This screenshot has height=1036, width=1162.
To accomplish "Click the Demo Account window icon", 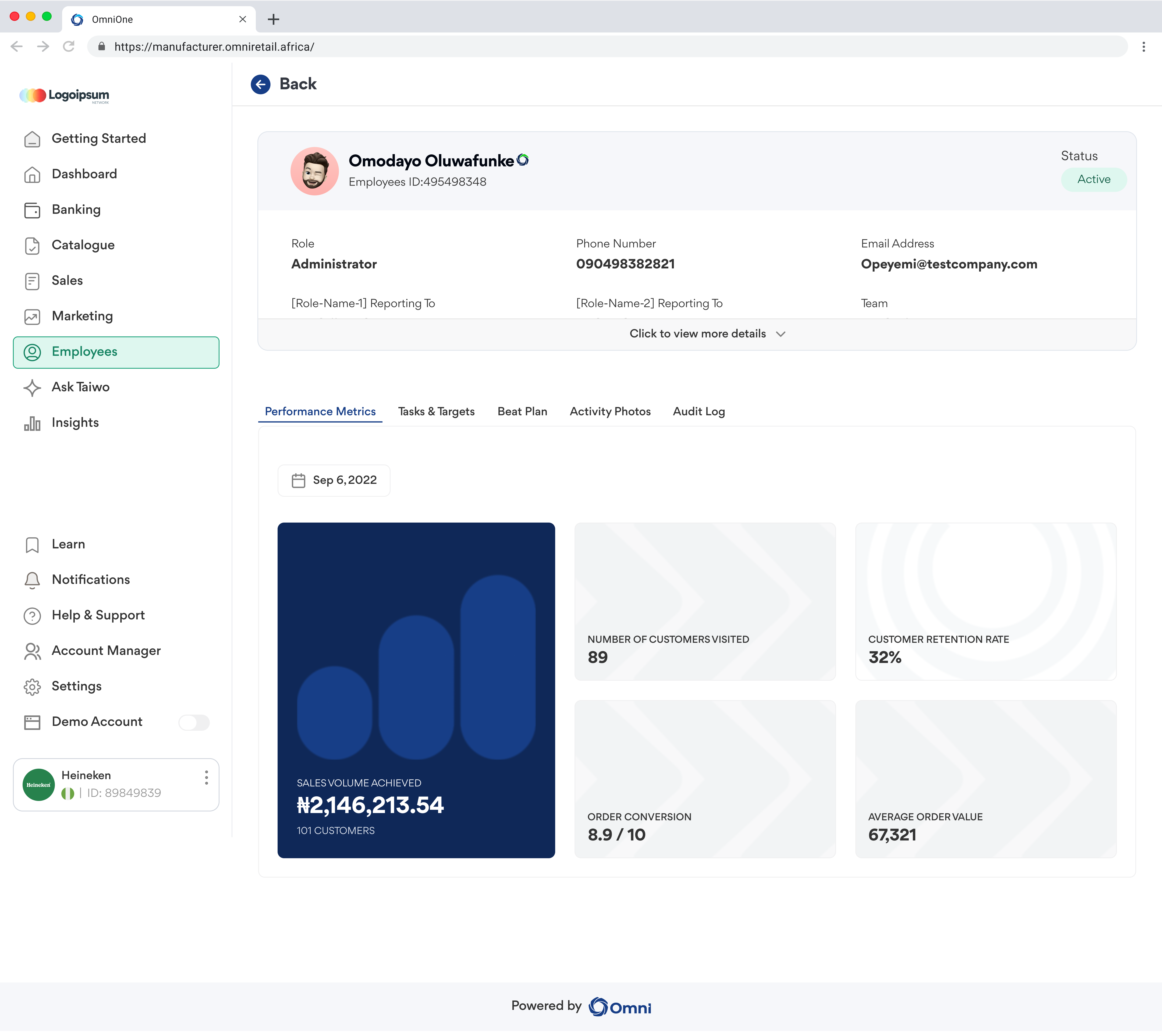I will (x=33, y=722).
